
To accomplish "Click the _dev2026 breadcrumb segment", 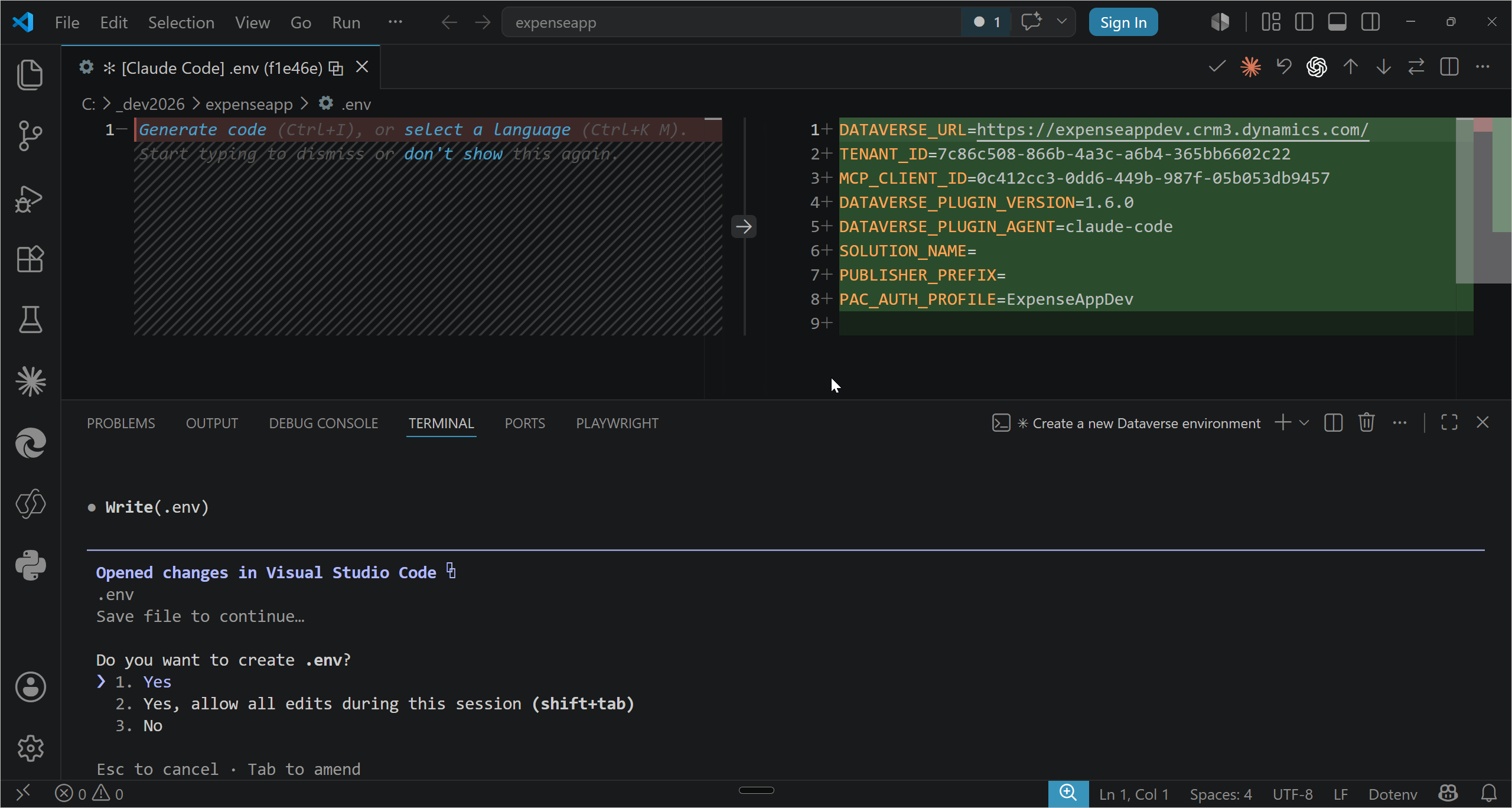I will click(x=151, y=104).
